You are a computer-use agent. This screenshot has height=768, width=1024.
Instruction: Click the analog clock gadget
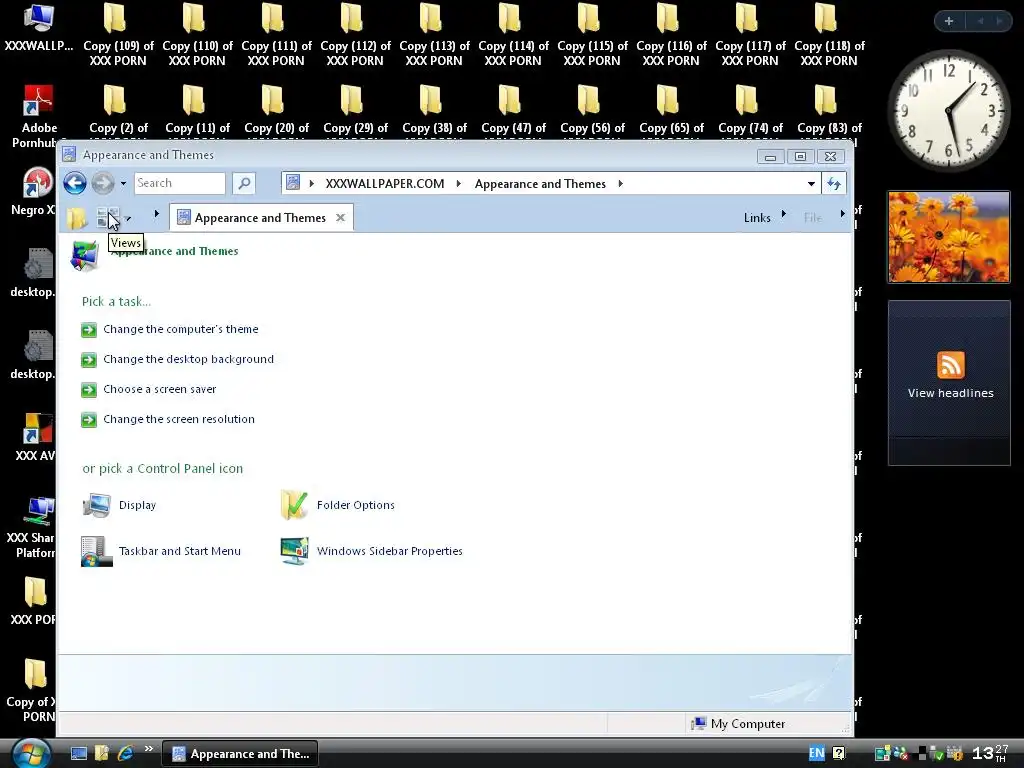[948, 110]
